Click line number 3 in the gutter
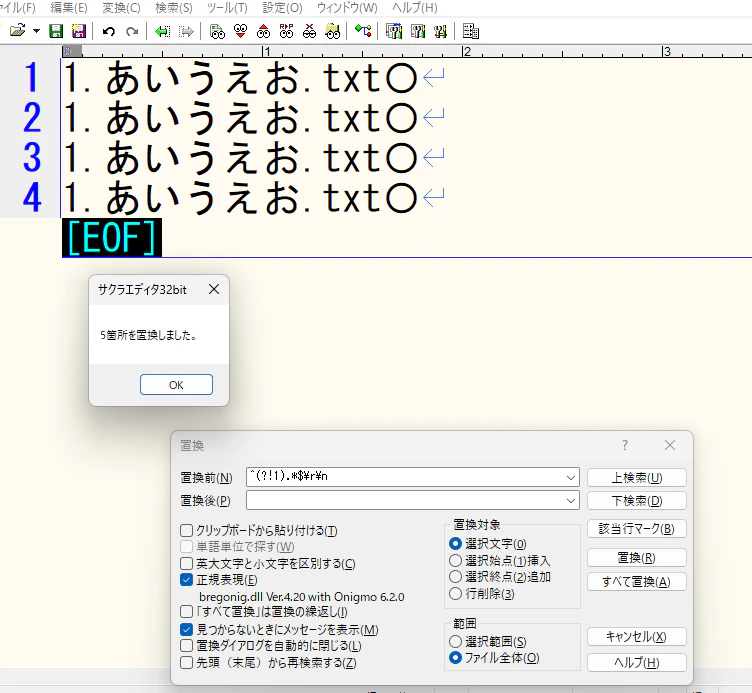Viewport: 752px width, 693px height. pyautogui.click(x=32, y=157)
